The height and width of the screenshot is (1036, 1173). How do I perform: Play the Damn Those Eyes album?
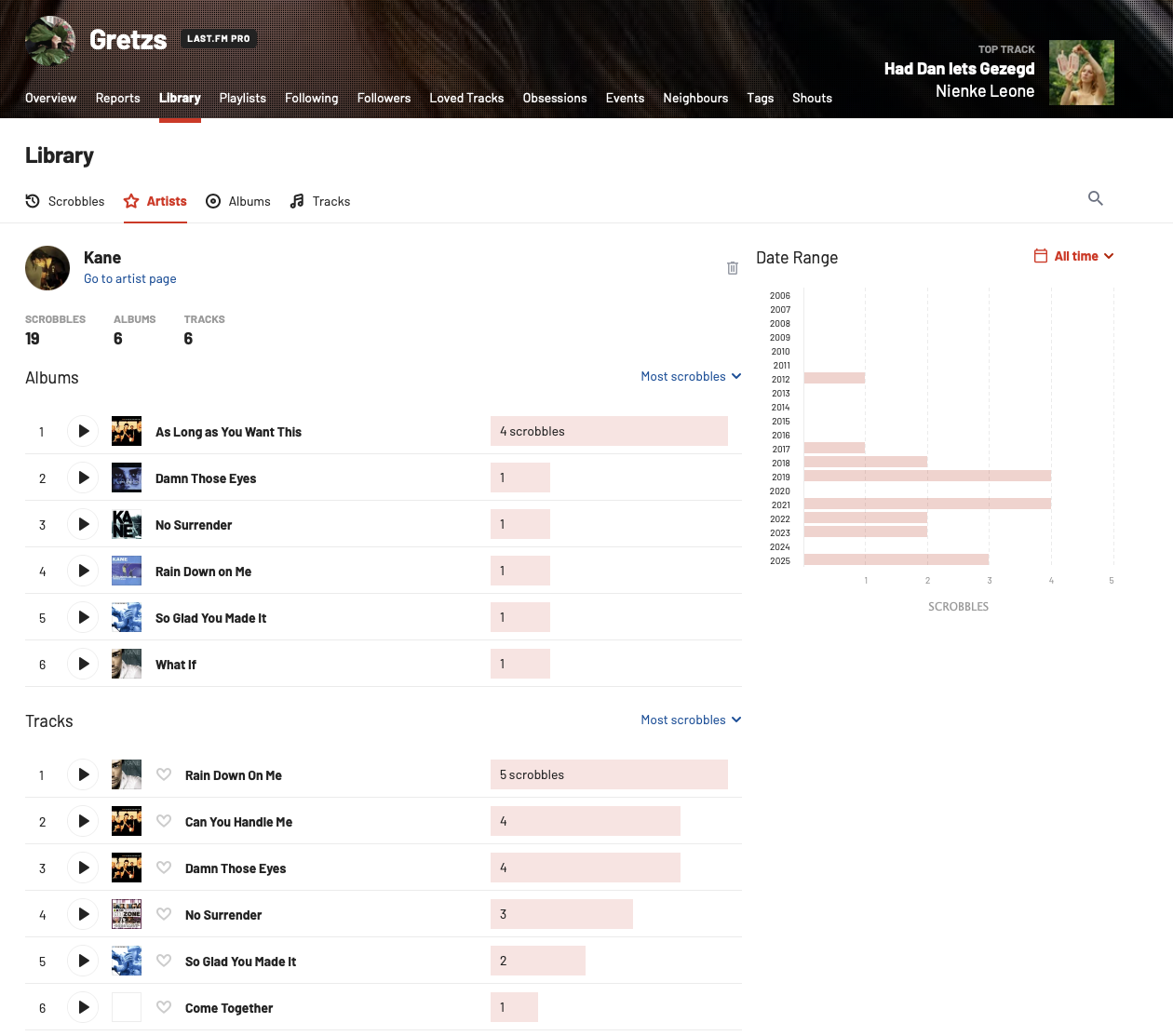coord(83,478)
